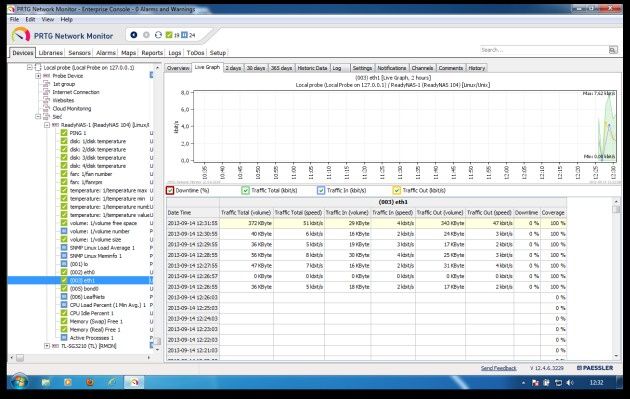Click the refresh icon in toolbar
This screenshot has height=399, width=630.
(158, 35)
